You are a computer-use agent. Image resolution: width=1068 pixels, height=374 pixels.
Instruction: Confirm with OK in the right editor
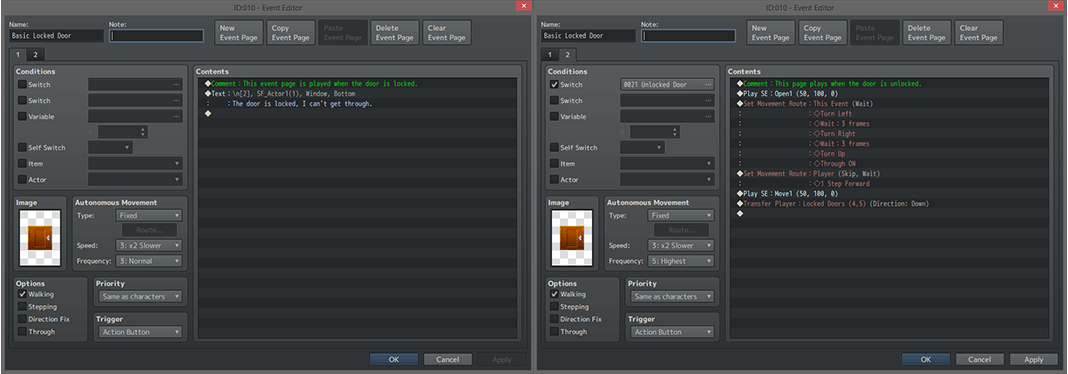coord(926,359)
